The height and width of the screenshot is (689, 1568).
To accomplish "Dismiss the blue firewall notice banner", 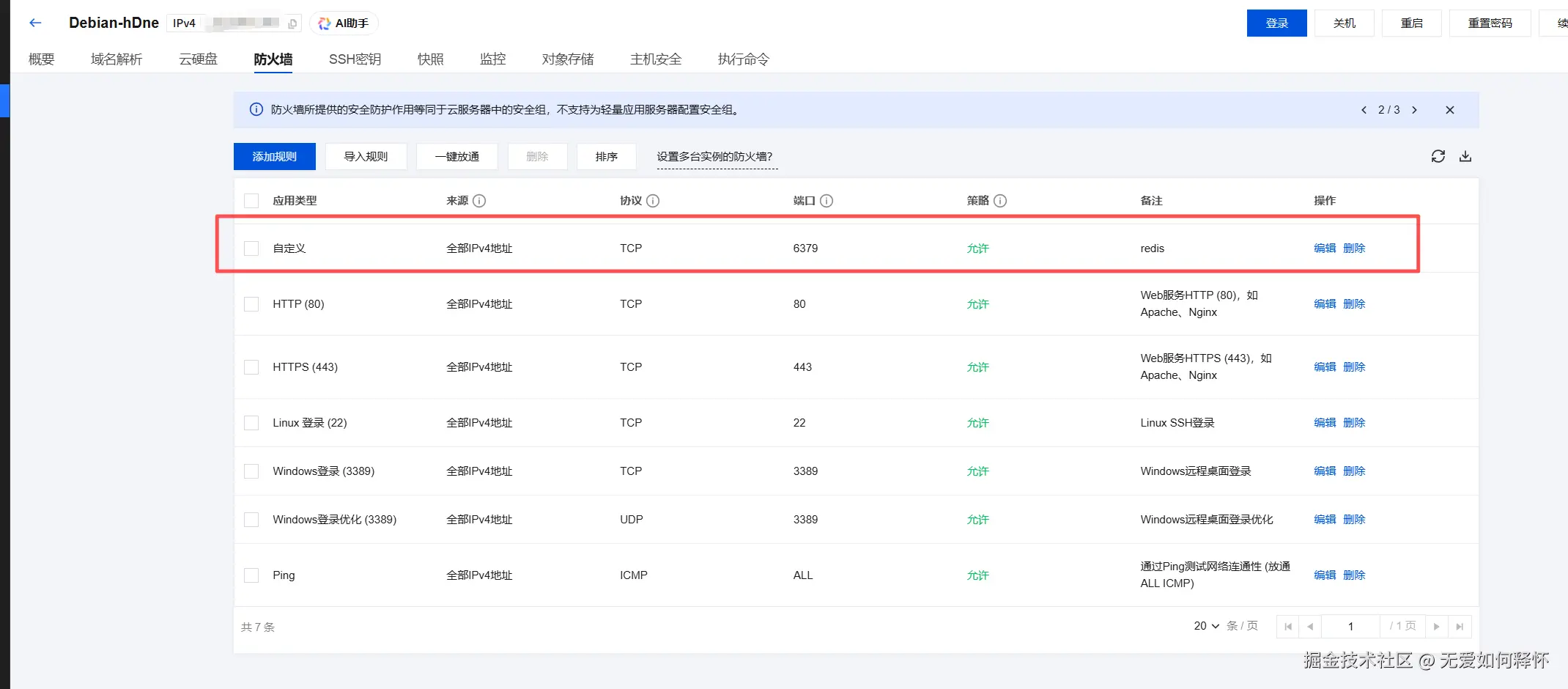I will (x=1449, y=110).
